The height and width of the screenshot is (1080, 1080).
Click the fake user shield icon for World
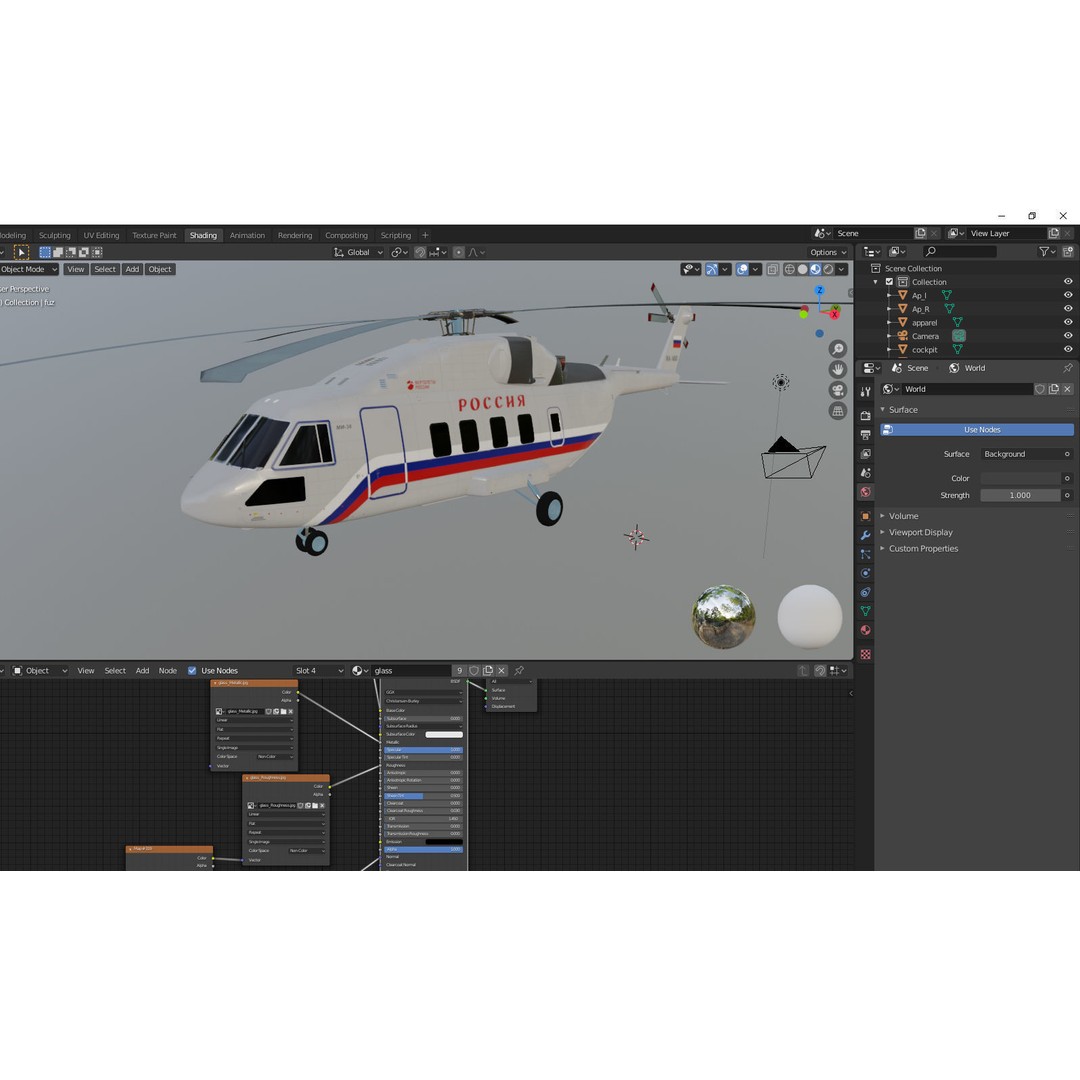pyautogui.click(x=1040, y=389)
